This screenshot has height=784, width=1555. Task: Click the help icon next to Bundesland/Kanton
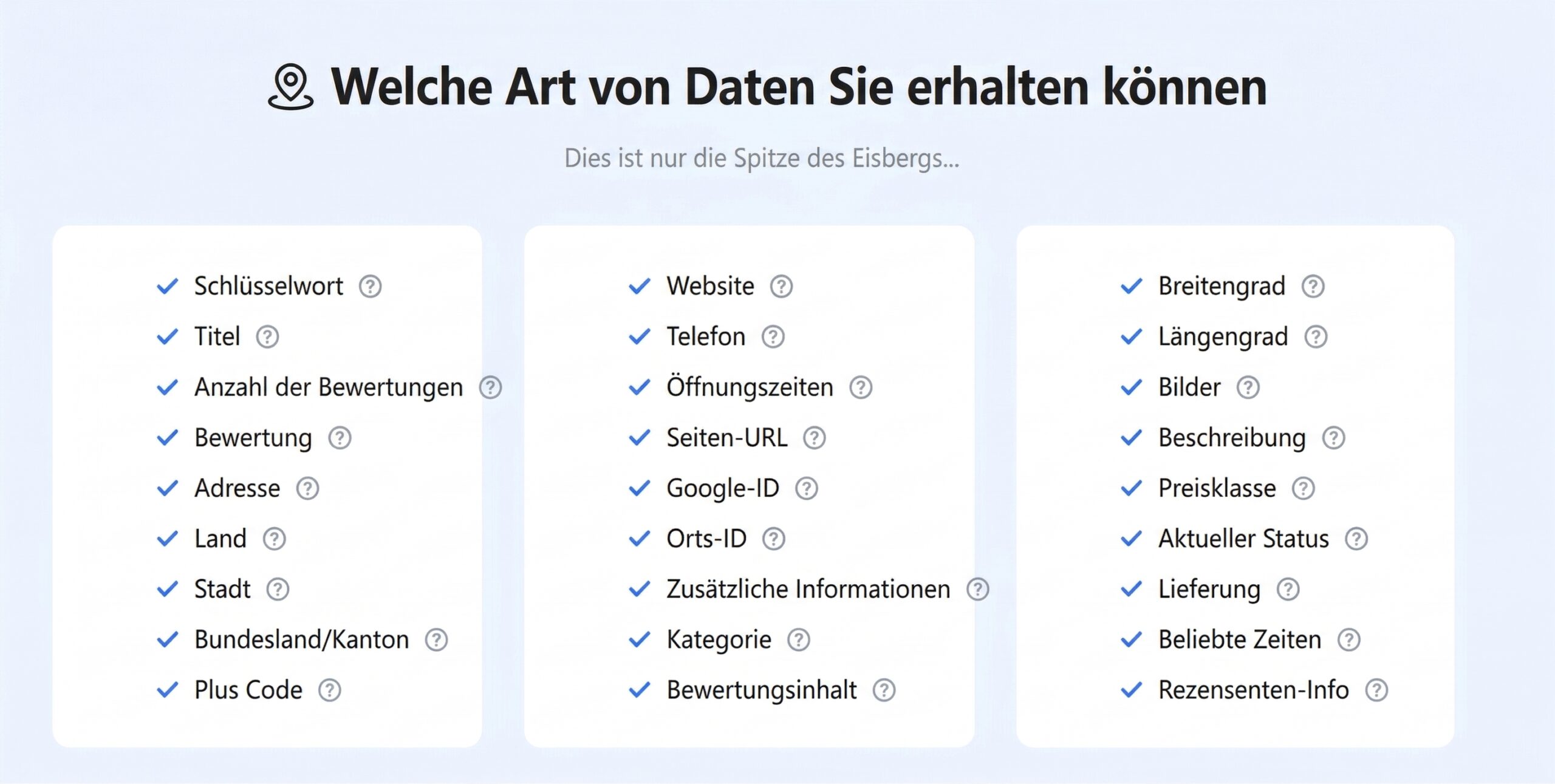436,639
